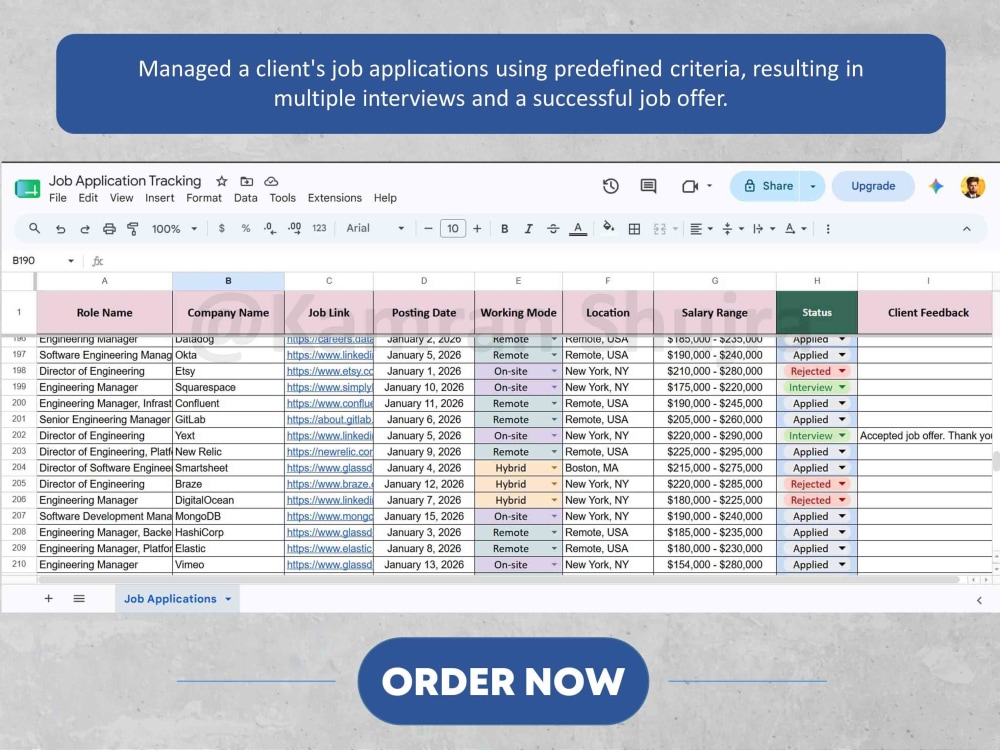Open the New Relic job link
The image size is (1000, 750).
(x=330, y=452)
